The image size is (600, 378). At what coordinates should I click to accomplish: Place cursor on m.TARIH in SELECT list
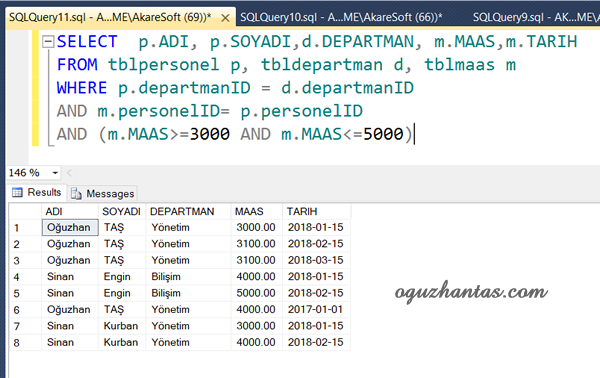(x=541, y=42)
